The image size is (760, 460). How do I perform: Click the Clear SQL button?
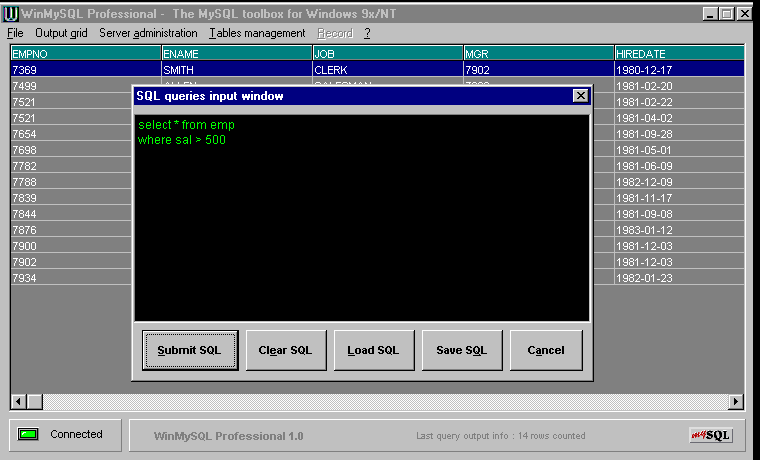pyautogui.click(x=286, y=350)
